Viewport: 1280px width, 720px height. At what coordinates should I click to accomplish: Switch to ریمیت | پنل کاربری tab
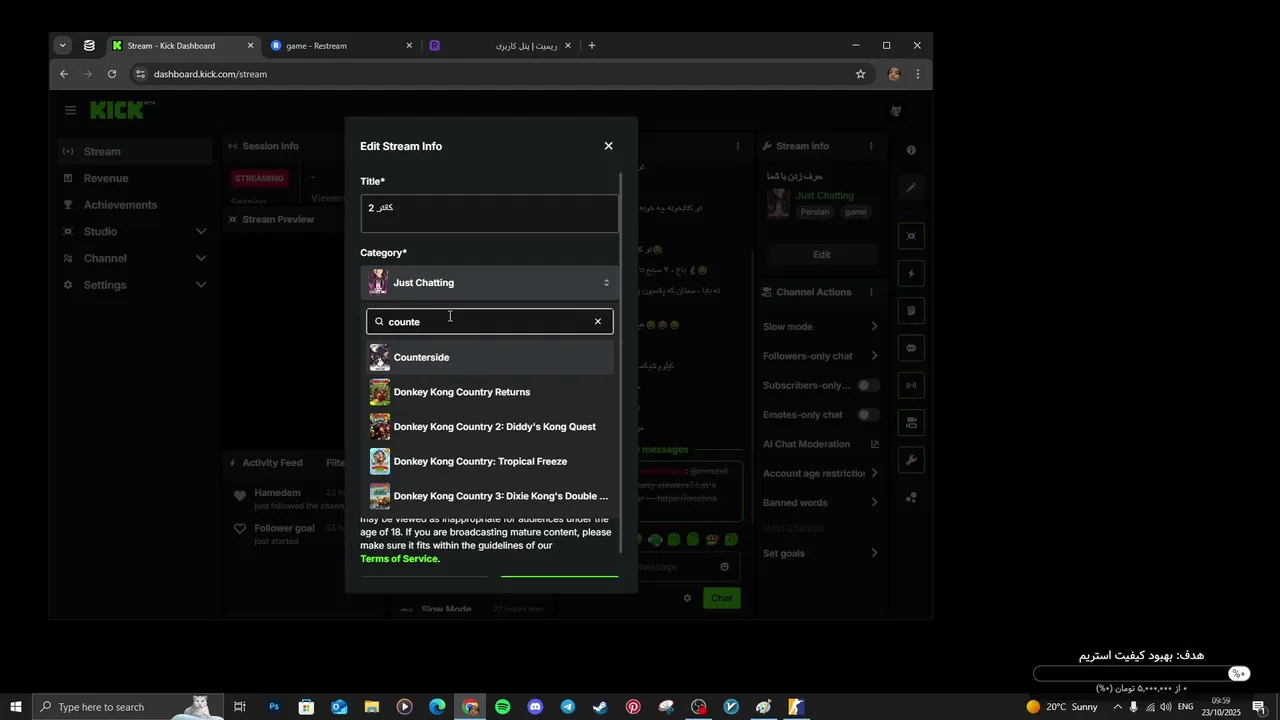coord(499,45)
